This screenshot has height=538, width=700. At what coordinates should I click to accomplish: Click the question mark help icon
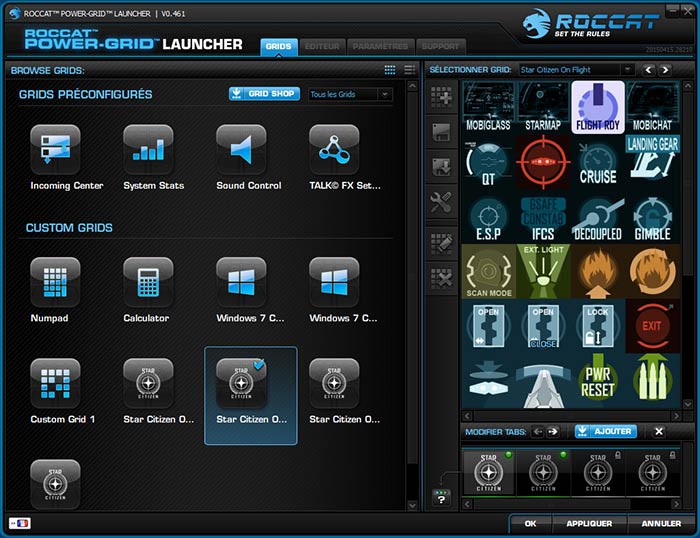pyautogui.click(x=442, y=498)
